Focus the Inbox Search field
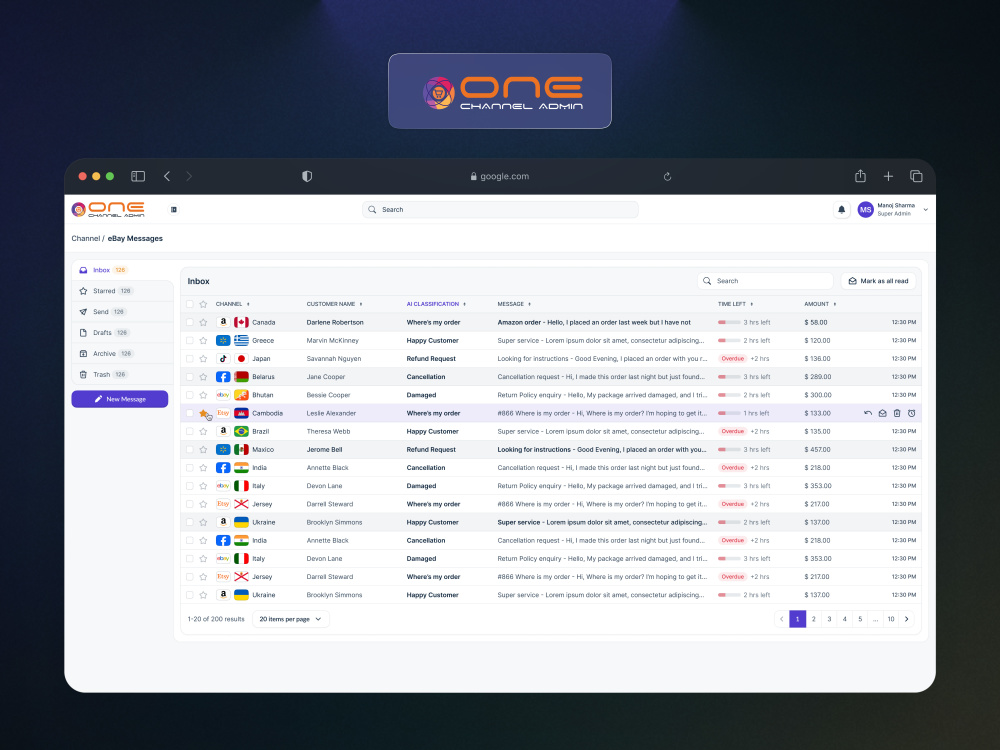The width and height of the screenshot is (1000, 750). [765, 281]
